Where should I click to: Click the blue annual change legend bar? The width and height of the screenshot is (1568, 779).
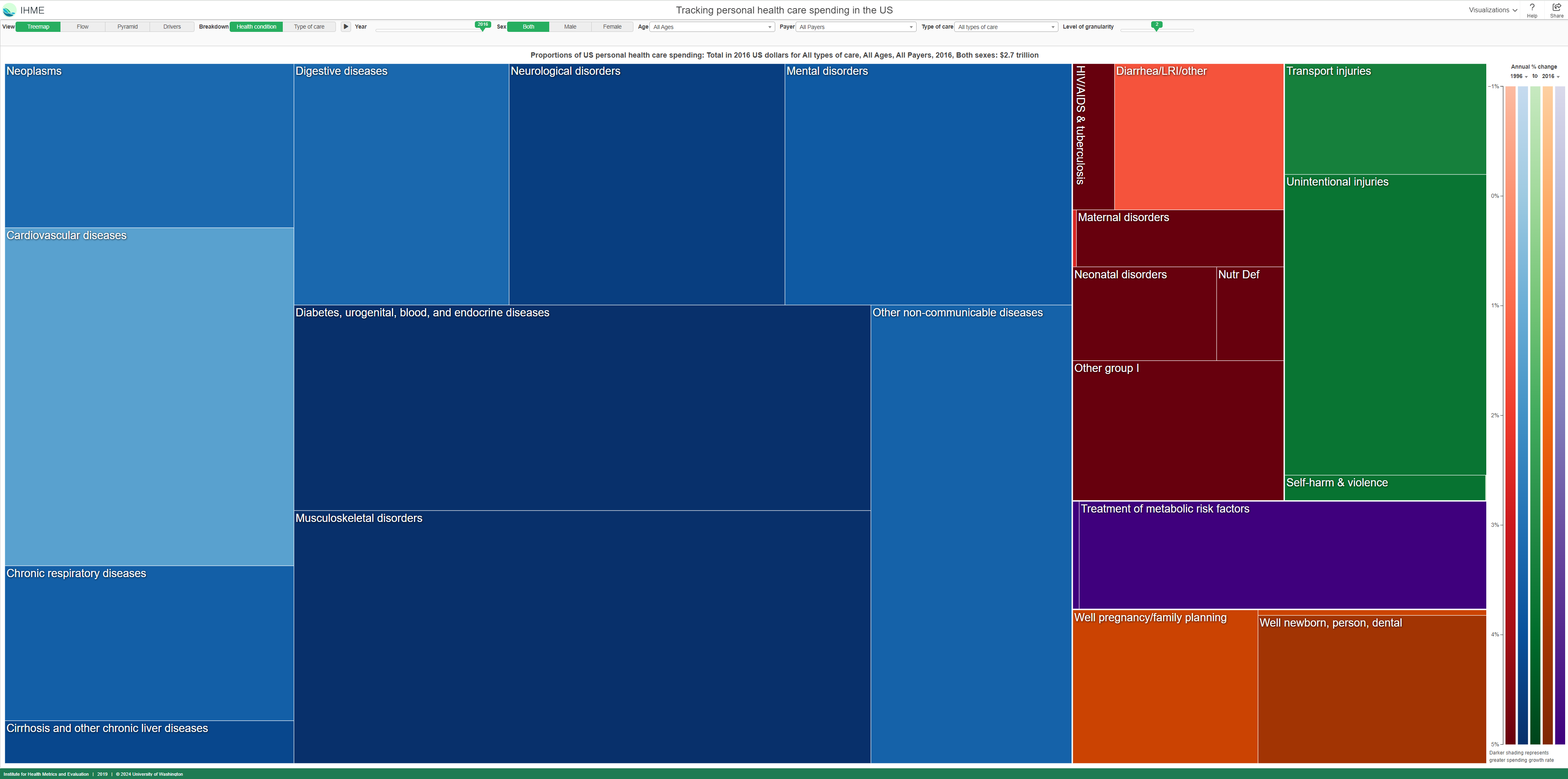pos(1523,415)
